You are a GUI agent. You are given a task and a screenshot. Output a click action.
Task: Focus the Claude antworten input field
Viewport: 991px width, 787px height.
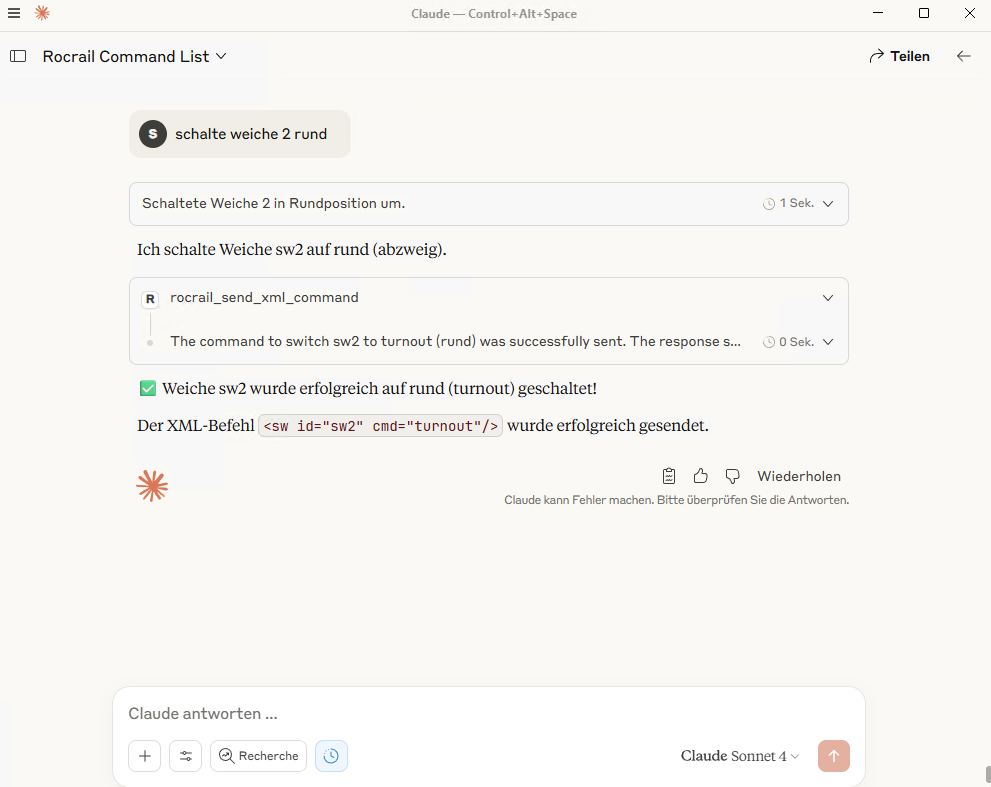pos(489,714)
